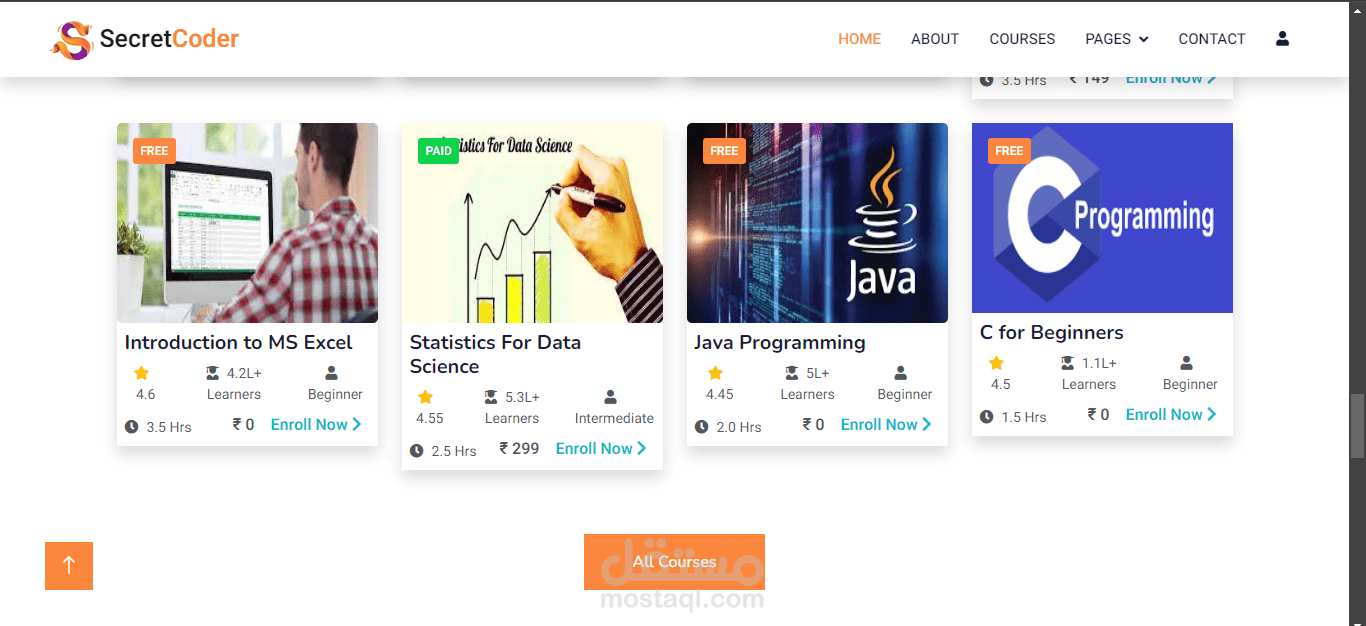Open the Java Programming course thumbnail
Viewport: 1366px width, 626px height.
(x=817, y=223)
